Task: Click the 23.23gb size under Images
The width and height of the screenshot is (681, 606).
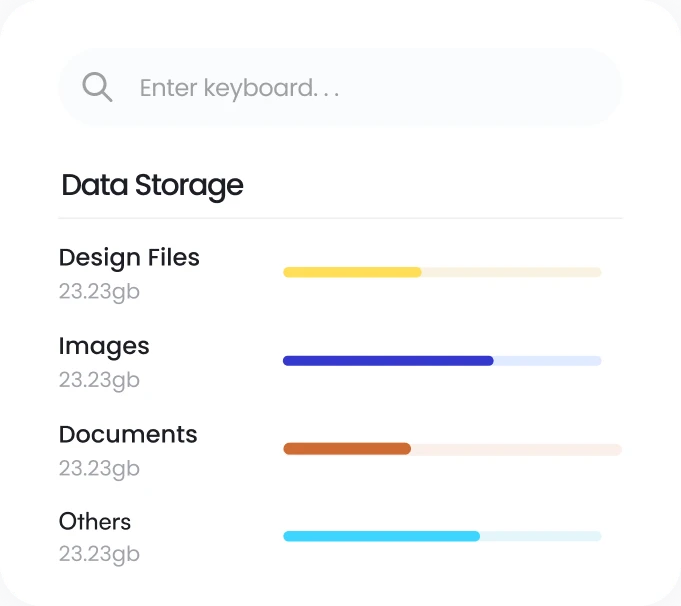Action: coord(99,380)
